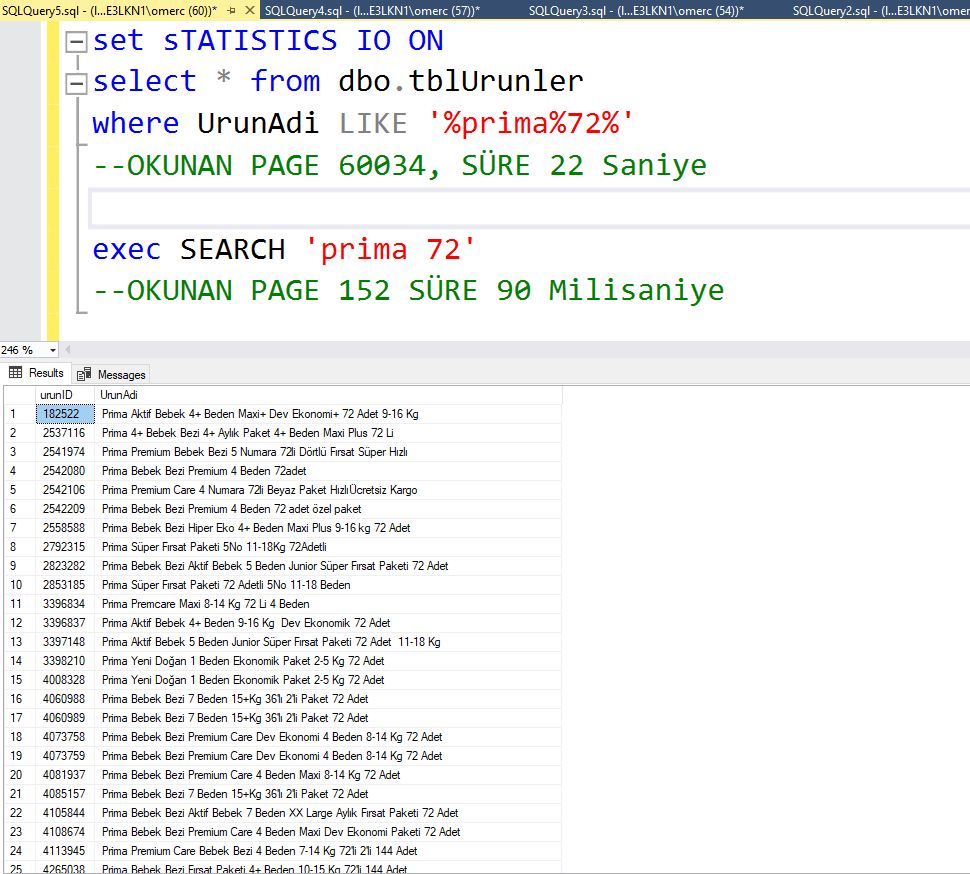
Task: Collapse the set STATISTICS IO block
Action: [76, 43]
